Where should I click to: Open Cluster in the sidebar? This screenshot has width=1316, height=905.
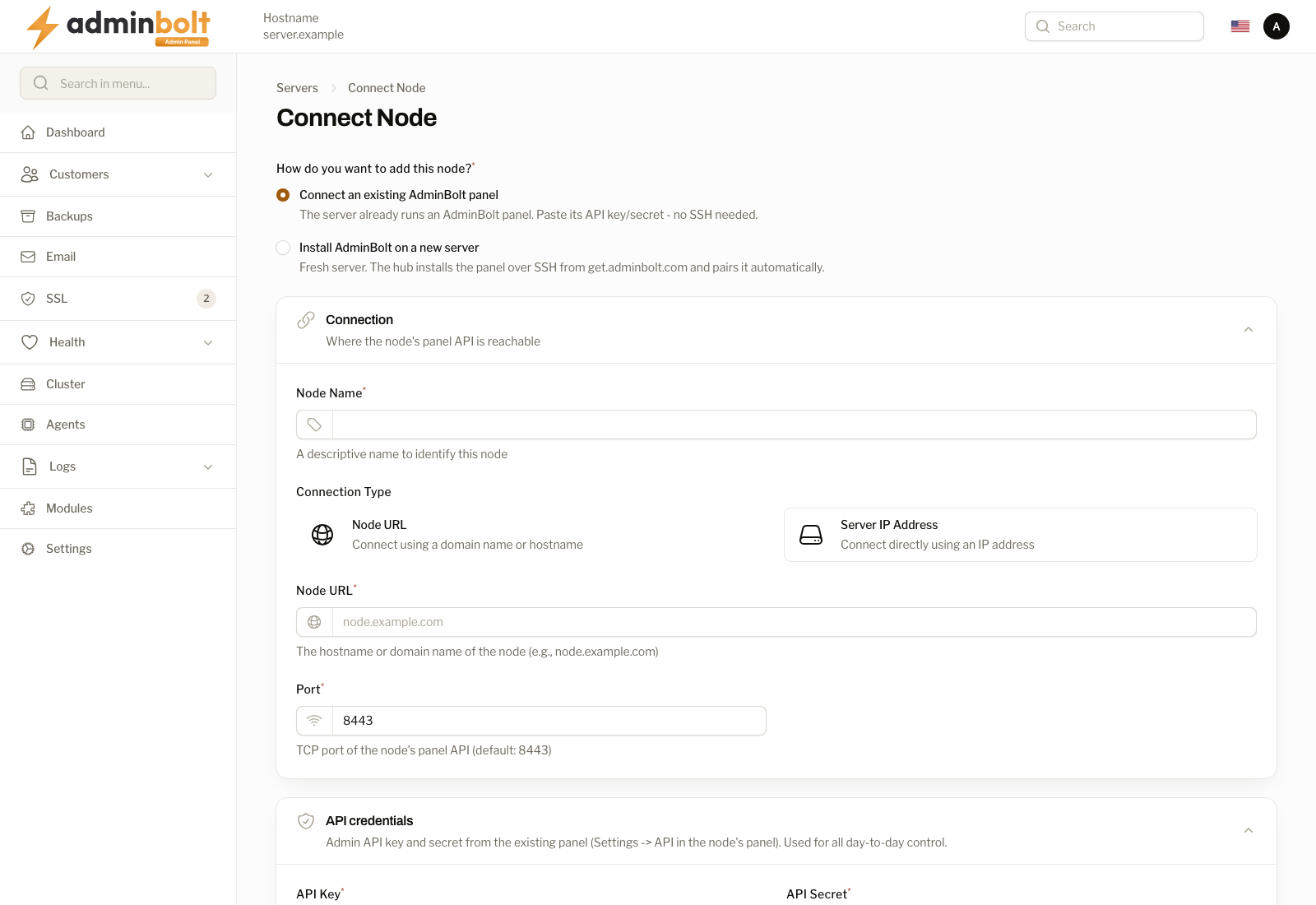(x=118, y=384)
